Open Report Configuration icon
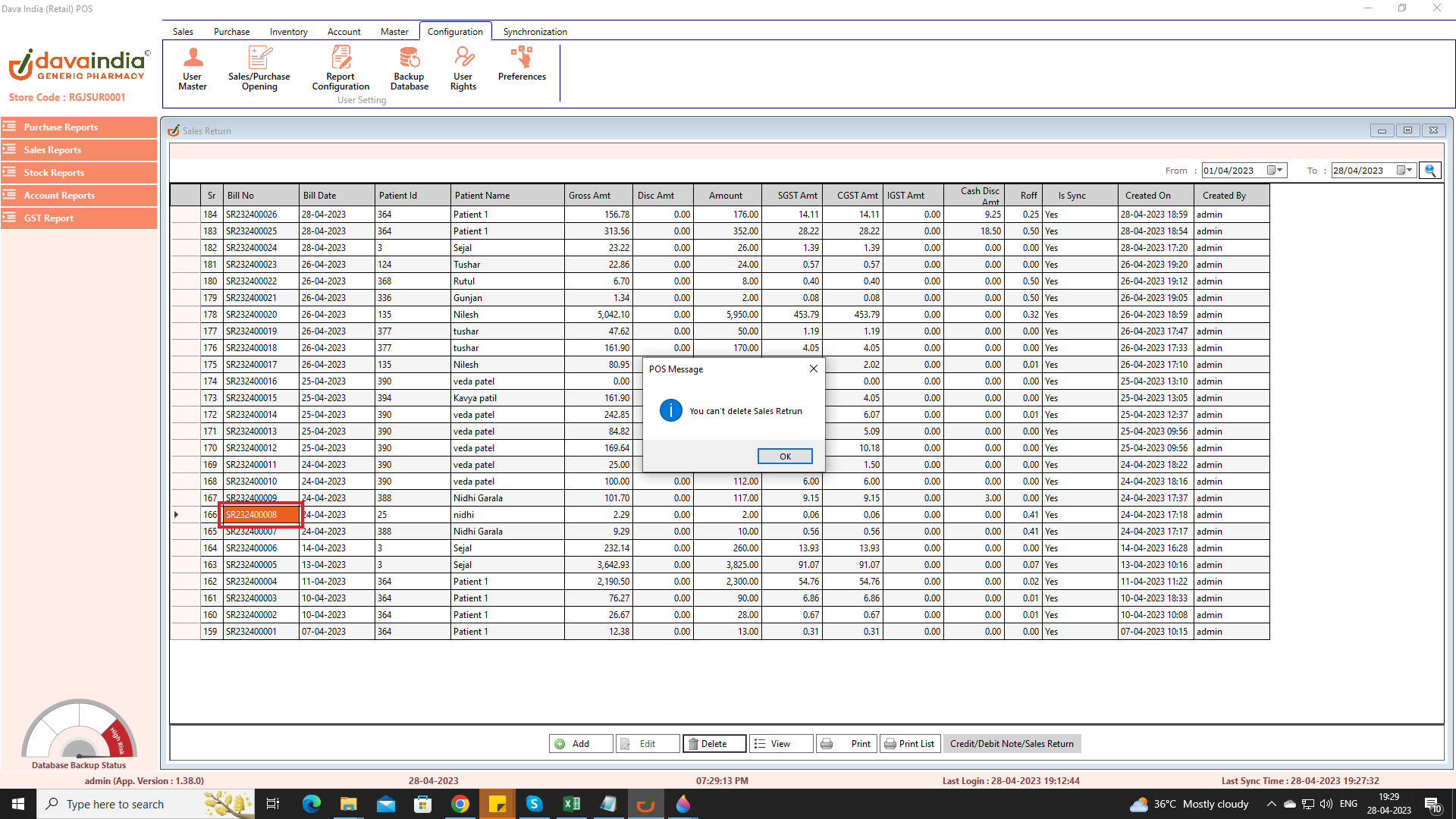1456x819 pixels. tap(340, 68)
